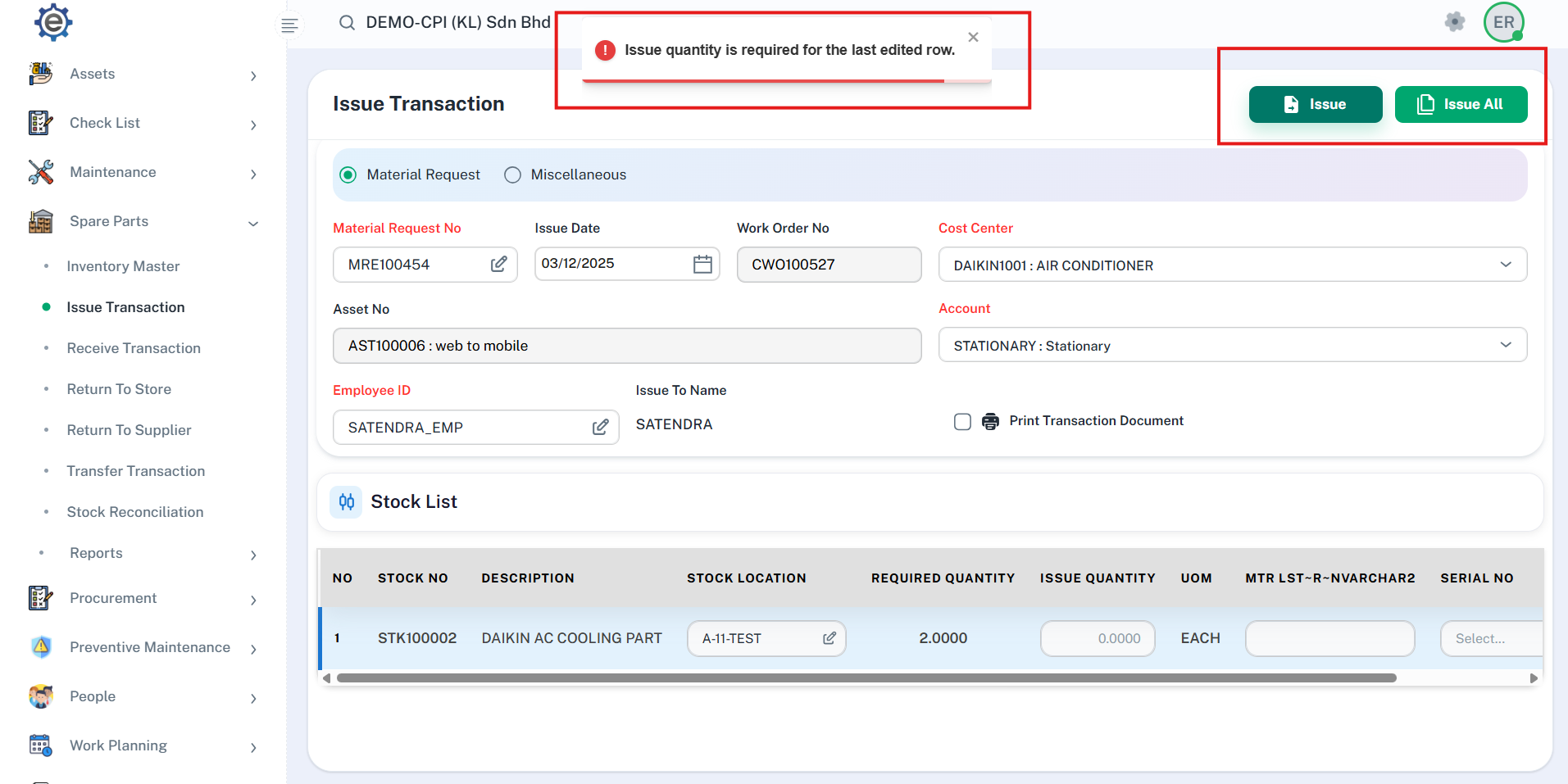The image size is (1568, 784).
Task: Open the Serial No select dropdown
Action: [1490, 638]
